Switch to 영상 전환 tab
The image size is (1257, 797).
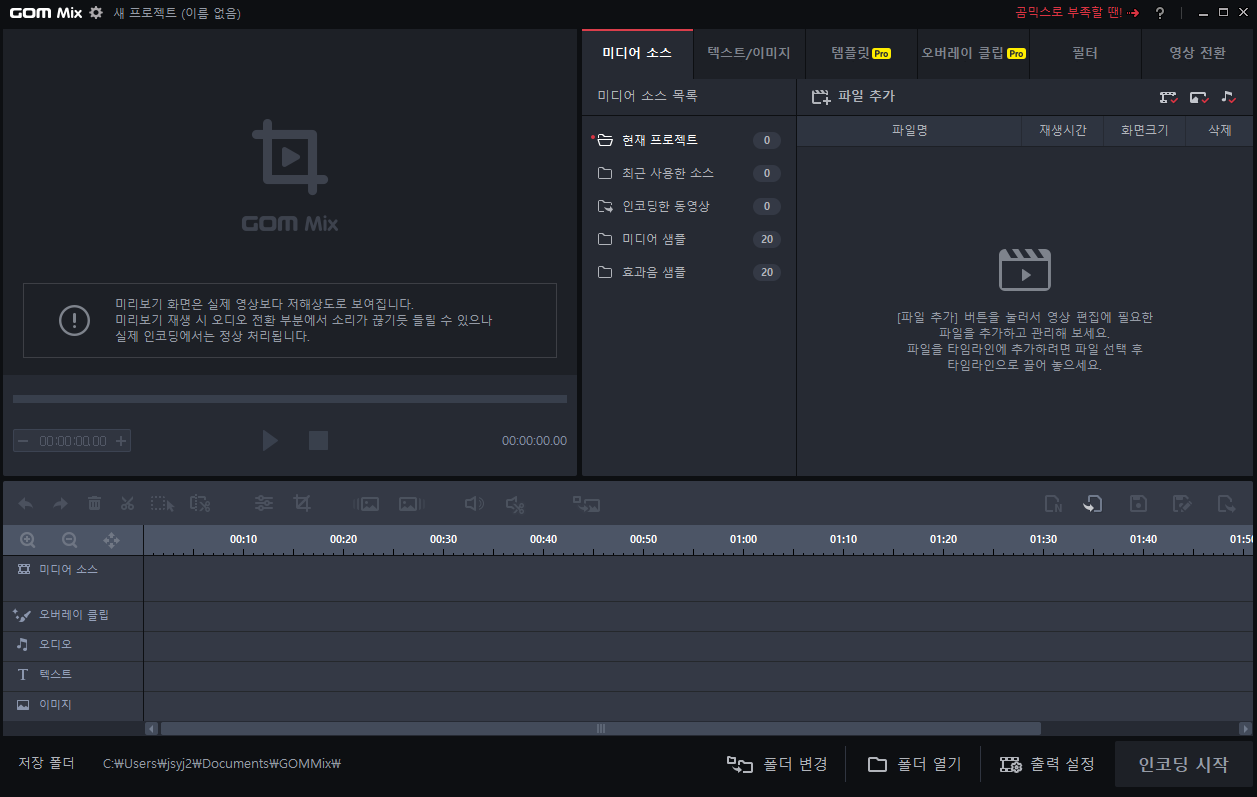click(x=1197, y=54)
